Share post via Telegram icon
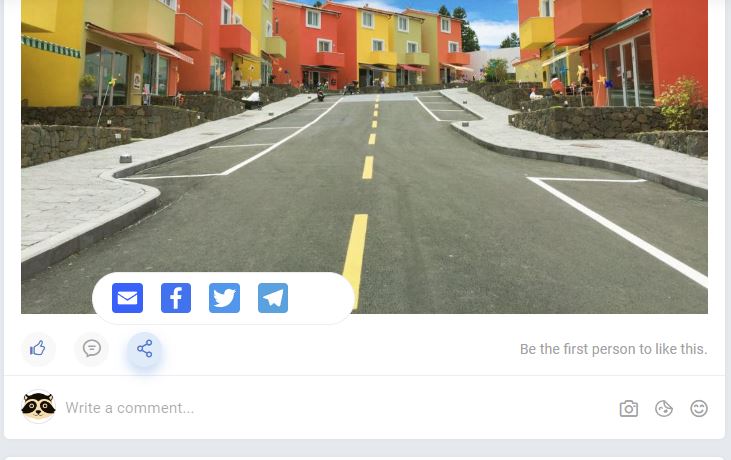The width and height of the screenshot is (731, 460). coord(273,298)
